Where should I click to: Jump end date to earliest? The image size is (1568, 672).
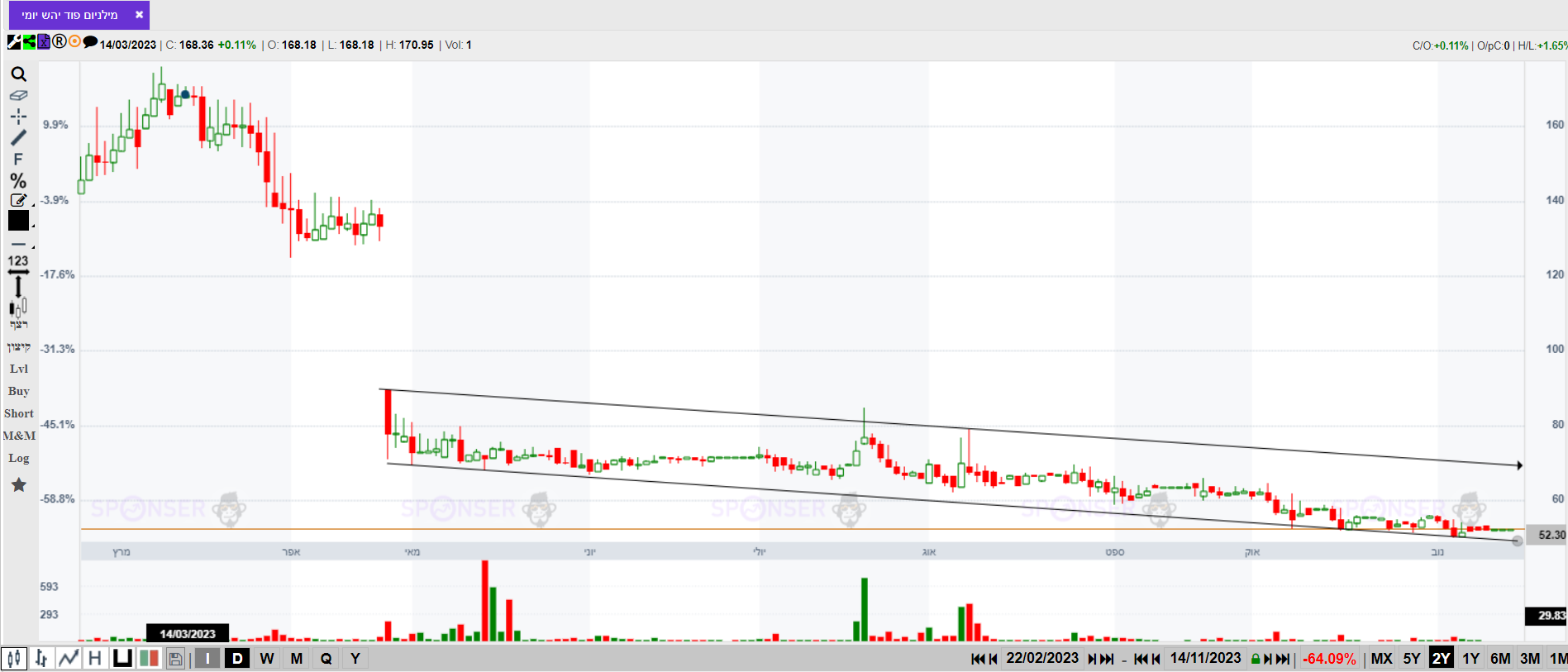tap(1141, 659)
